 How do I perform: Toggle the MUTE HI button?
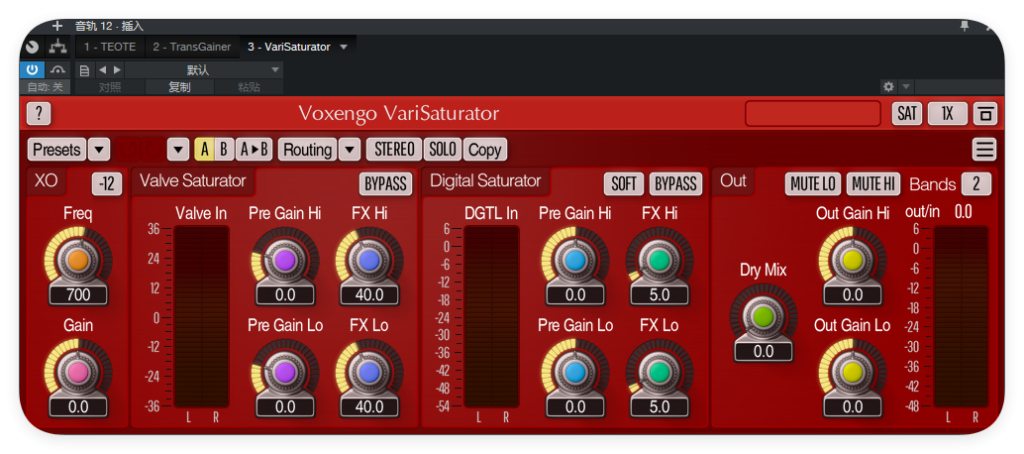pos(873,184)
